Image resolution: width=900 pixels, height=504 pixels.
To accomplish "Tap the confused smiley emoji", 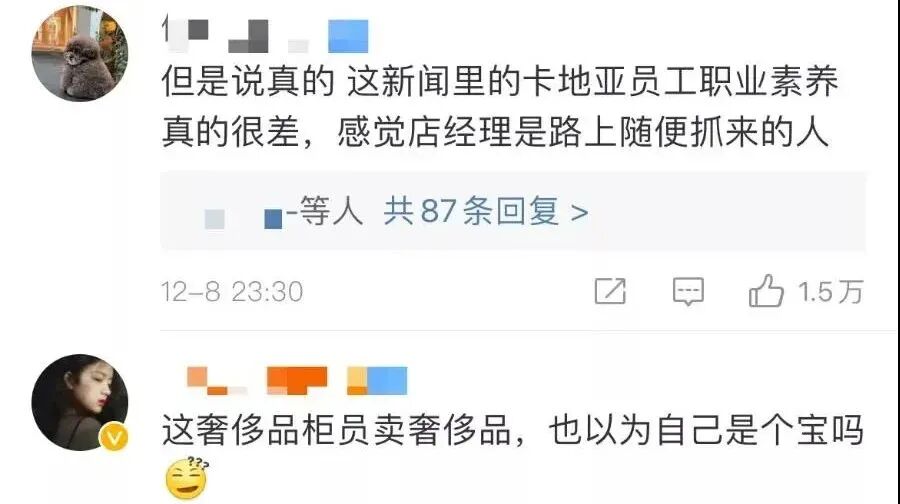I will click(x=187, y=478).
